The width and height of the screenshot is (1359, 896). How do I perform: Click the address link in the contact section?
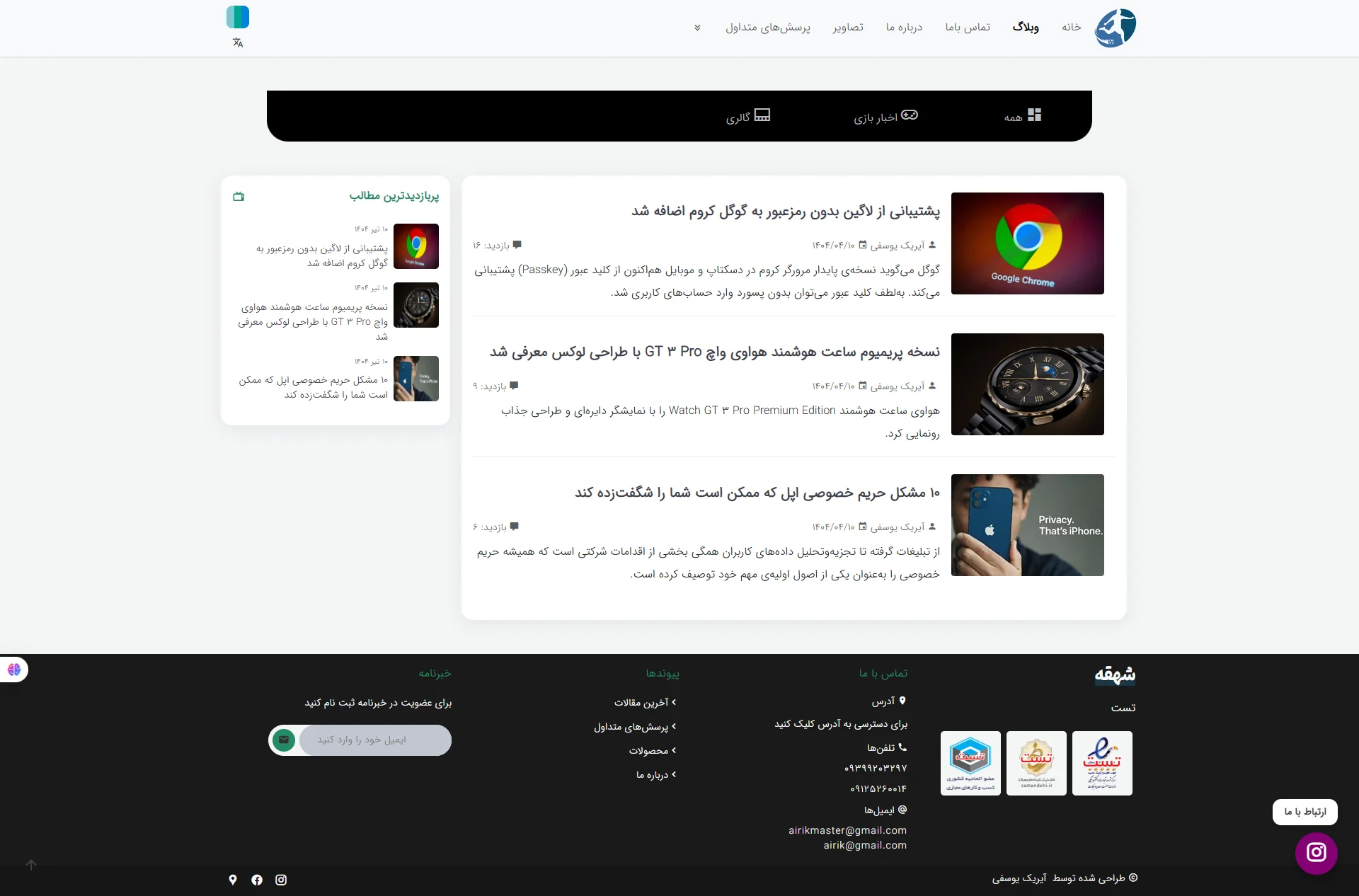[x=839, y=724]
